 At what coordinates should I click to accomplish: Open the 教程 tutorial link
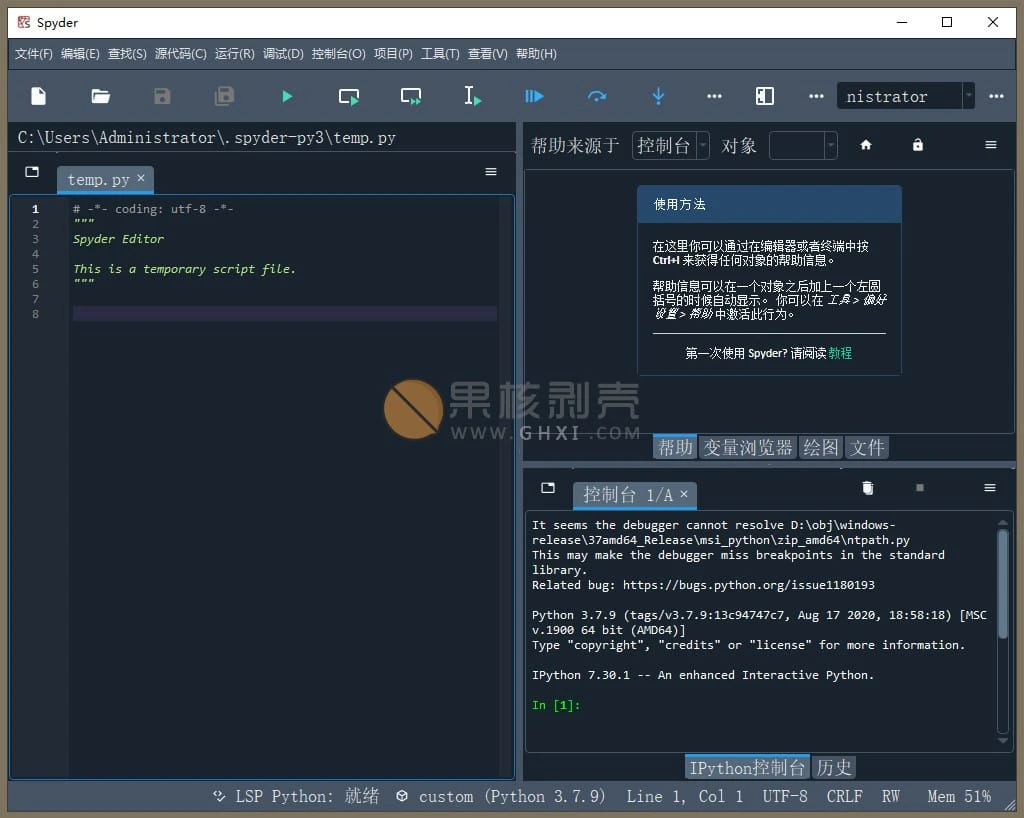(840, 353)
